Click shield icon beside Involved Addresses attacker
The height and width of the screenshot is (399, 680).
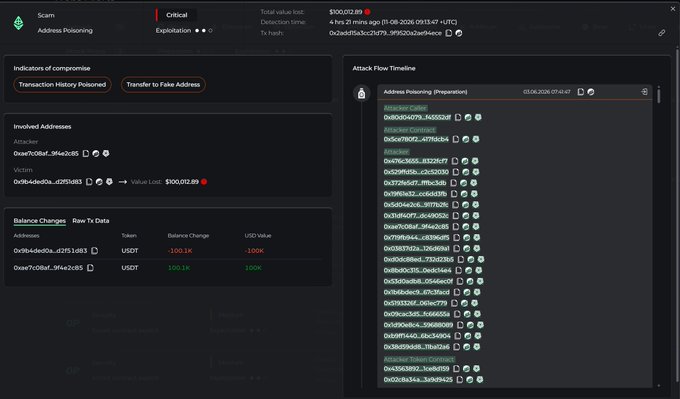coord(106,154)
